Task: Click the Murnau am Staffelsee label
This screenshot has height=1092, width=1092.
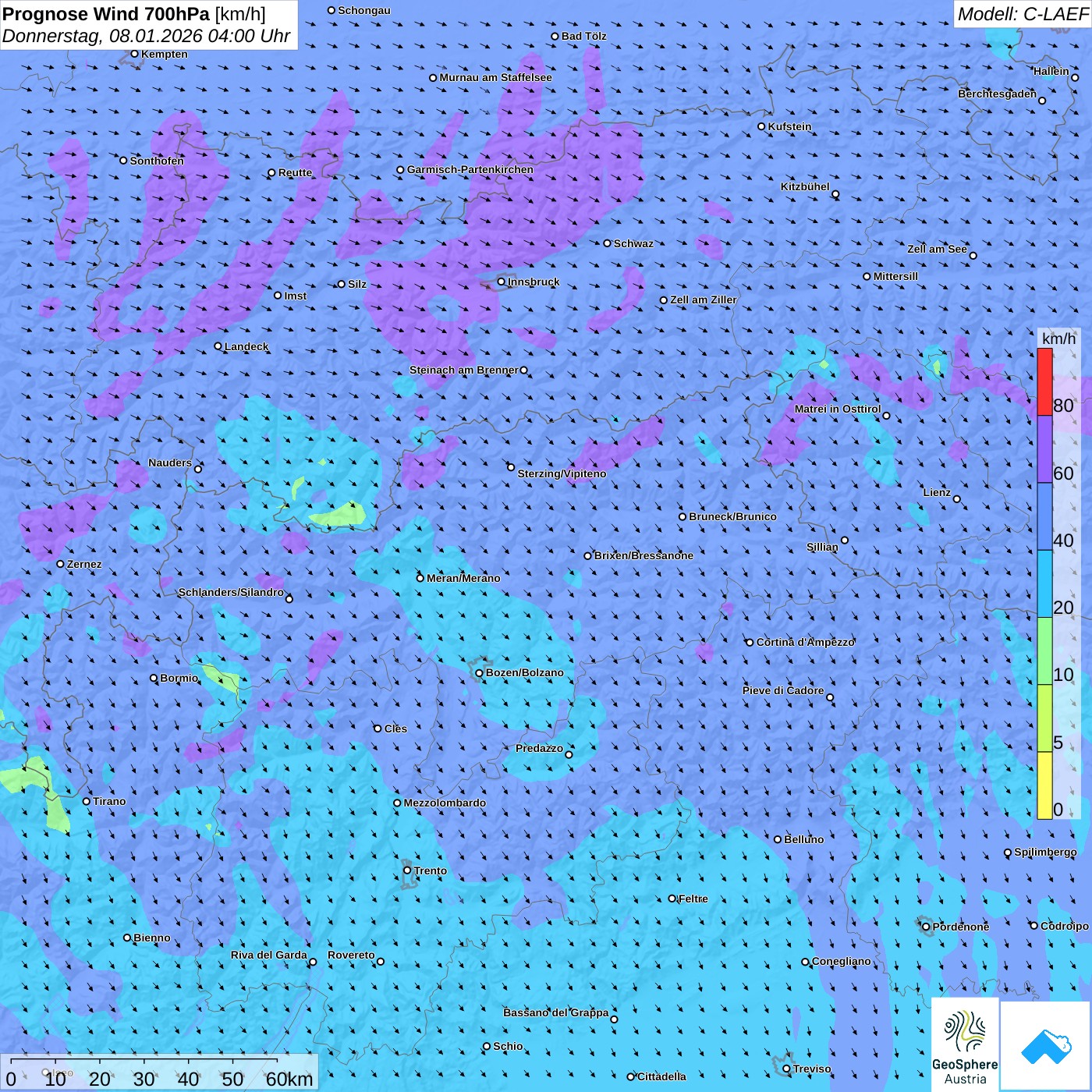Action: tap(496, 77)
